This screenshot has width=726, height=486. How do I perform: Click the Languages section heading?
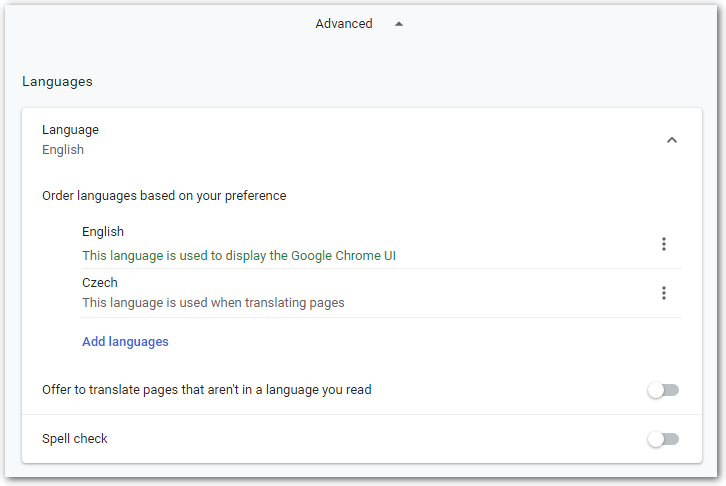coord(57,82)
